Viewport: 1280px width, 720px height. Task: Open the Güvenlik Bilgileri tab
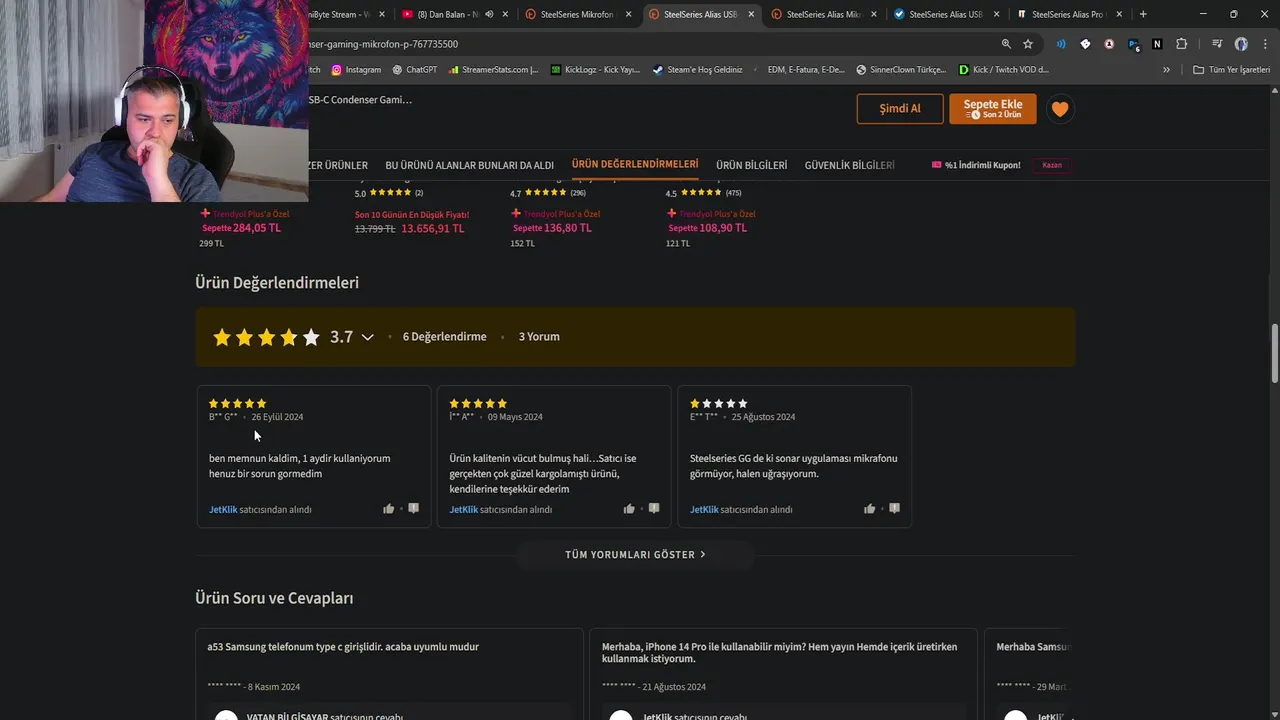849,165
